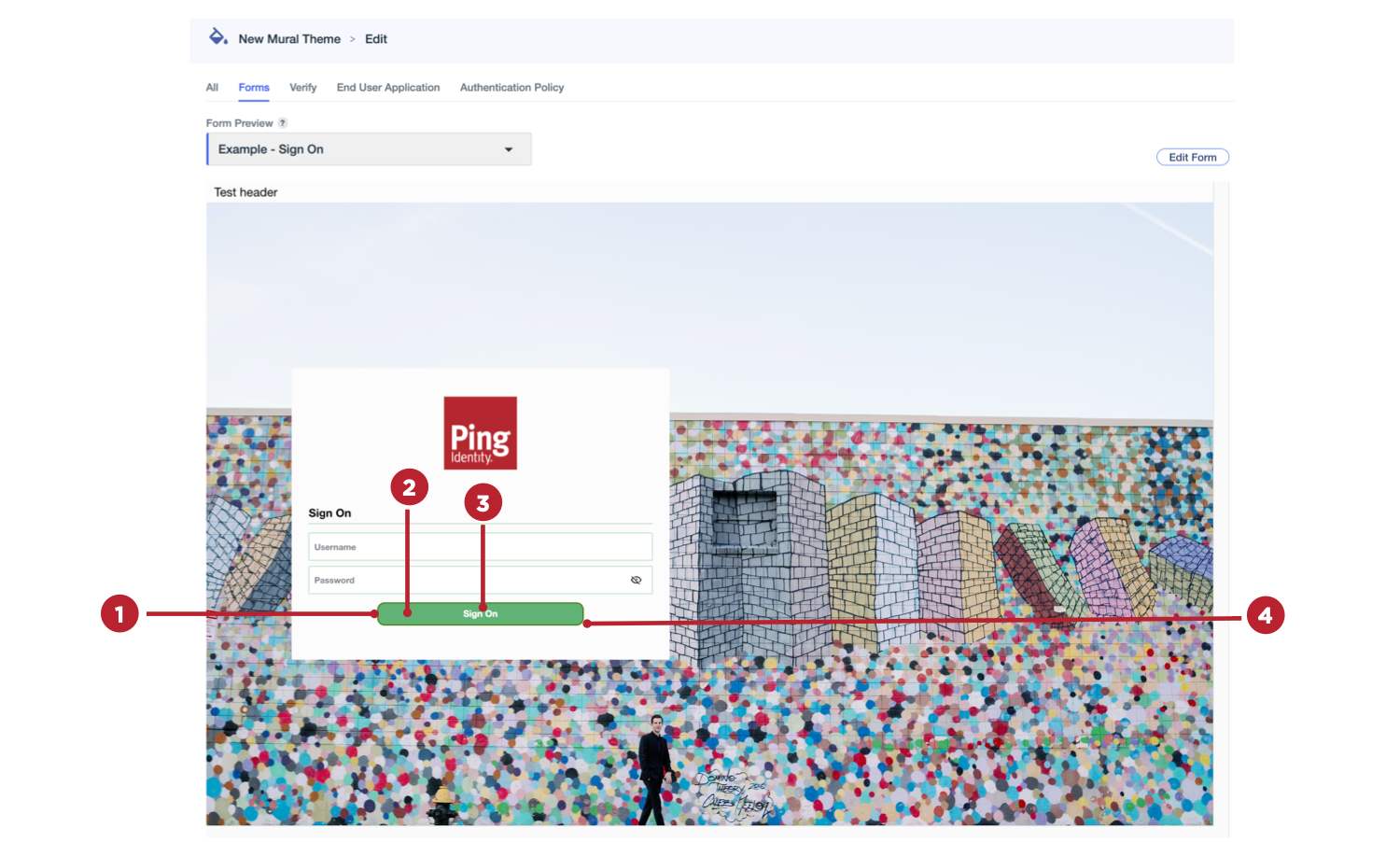This screenshot has height=842, width=1400.
Task: Click callout marker number 2
Action: pos(409,486)
